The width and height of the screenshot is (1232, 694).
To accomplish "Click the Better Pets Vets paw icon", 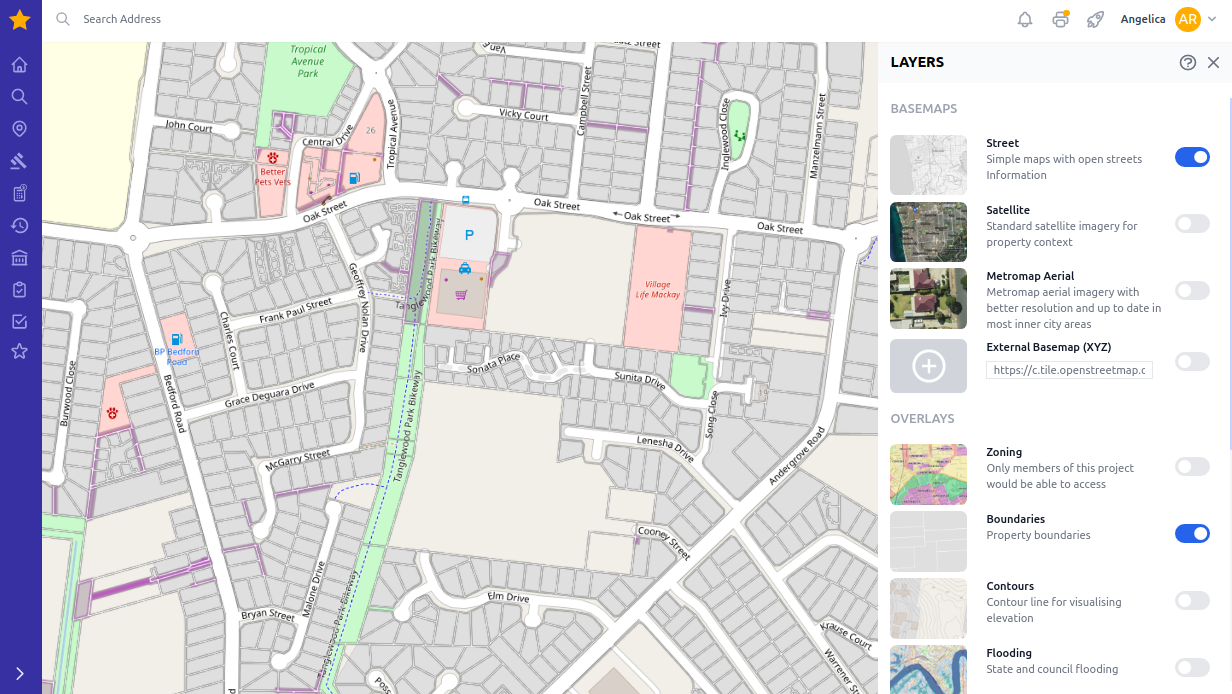I will pos(272,158).
